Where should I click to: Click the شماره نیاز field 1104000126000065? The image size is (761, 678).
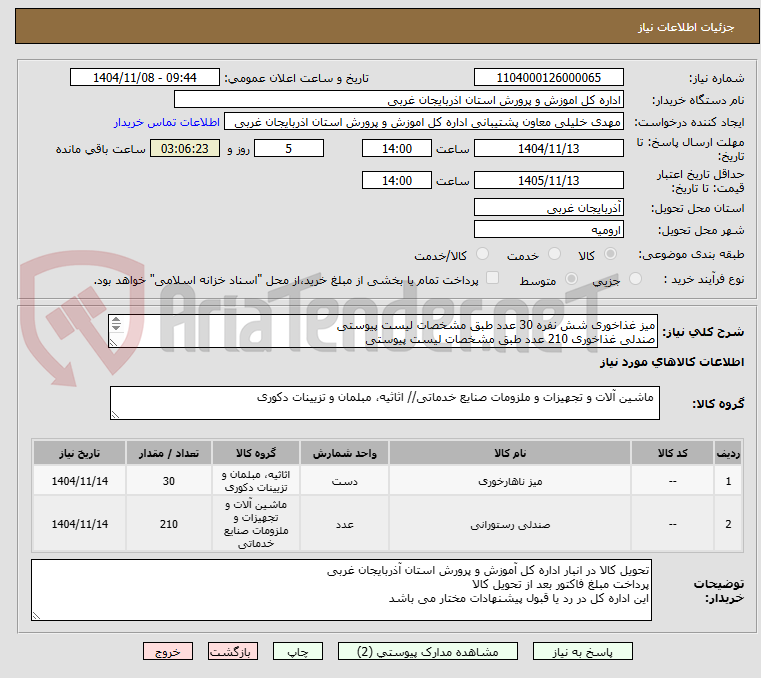click(x=548, y=78)
